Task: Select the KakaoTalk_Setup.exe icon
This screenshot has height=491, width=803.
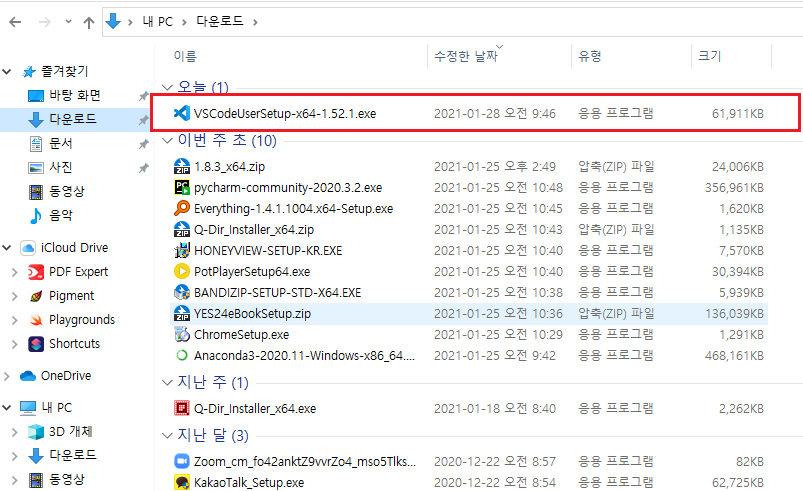Action: (182, 482)
